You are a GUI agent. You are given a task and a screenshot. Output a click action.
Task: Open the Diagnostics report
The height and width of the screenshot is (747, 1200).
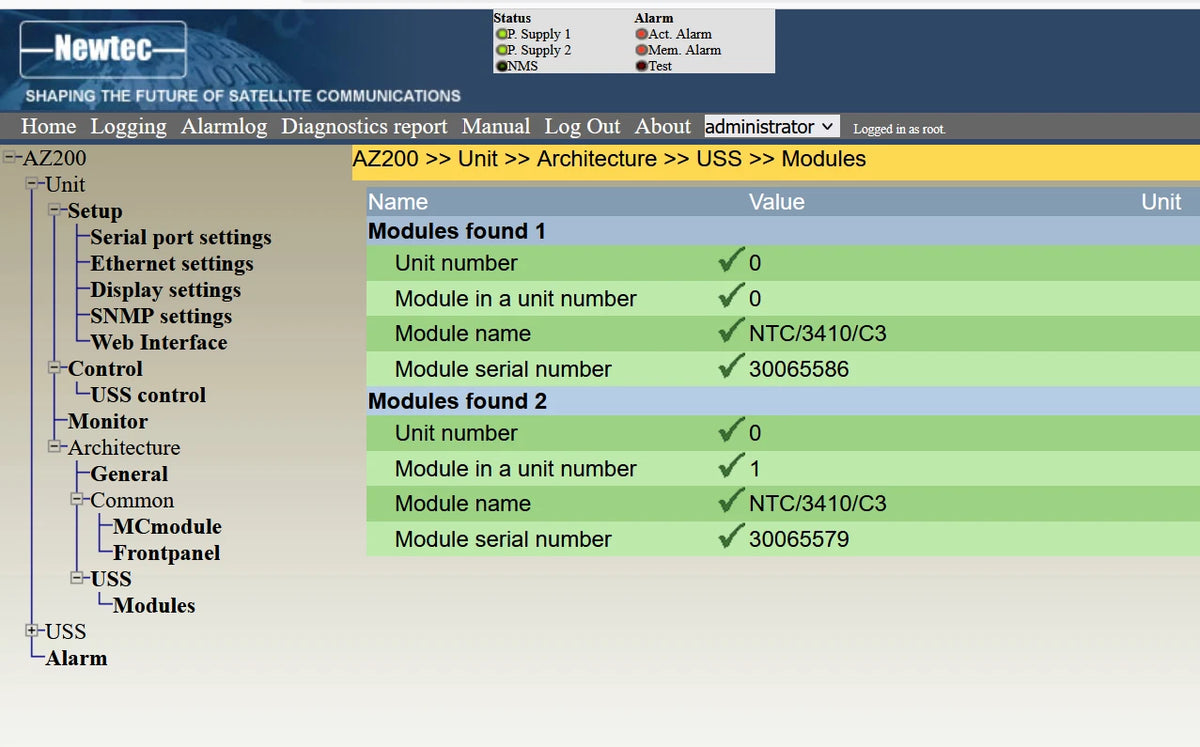point(364,127)
